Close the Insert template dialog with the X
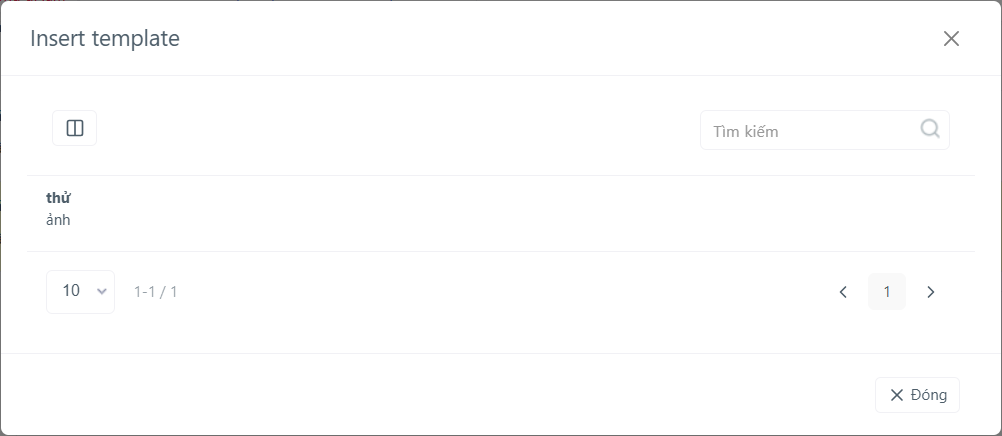This screenshot has height=436, width=1002. tap(951, 38)
